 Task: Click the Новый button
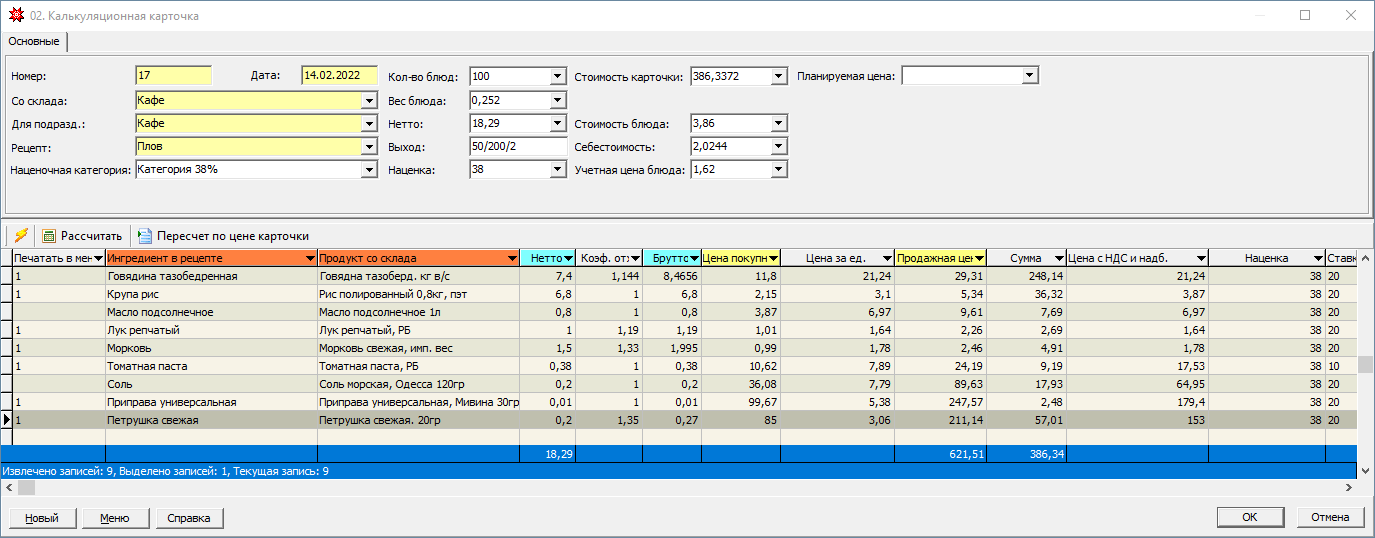coord(42,518)
